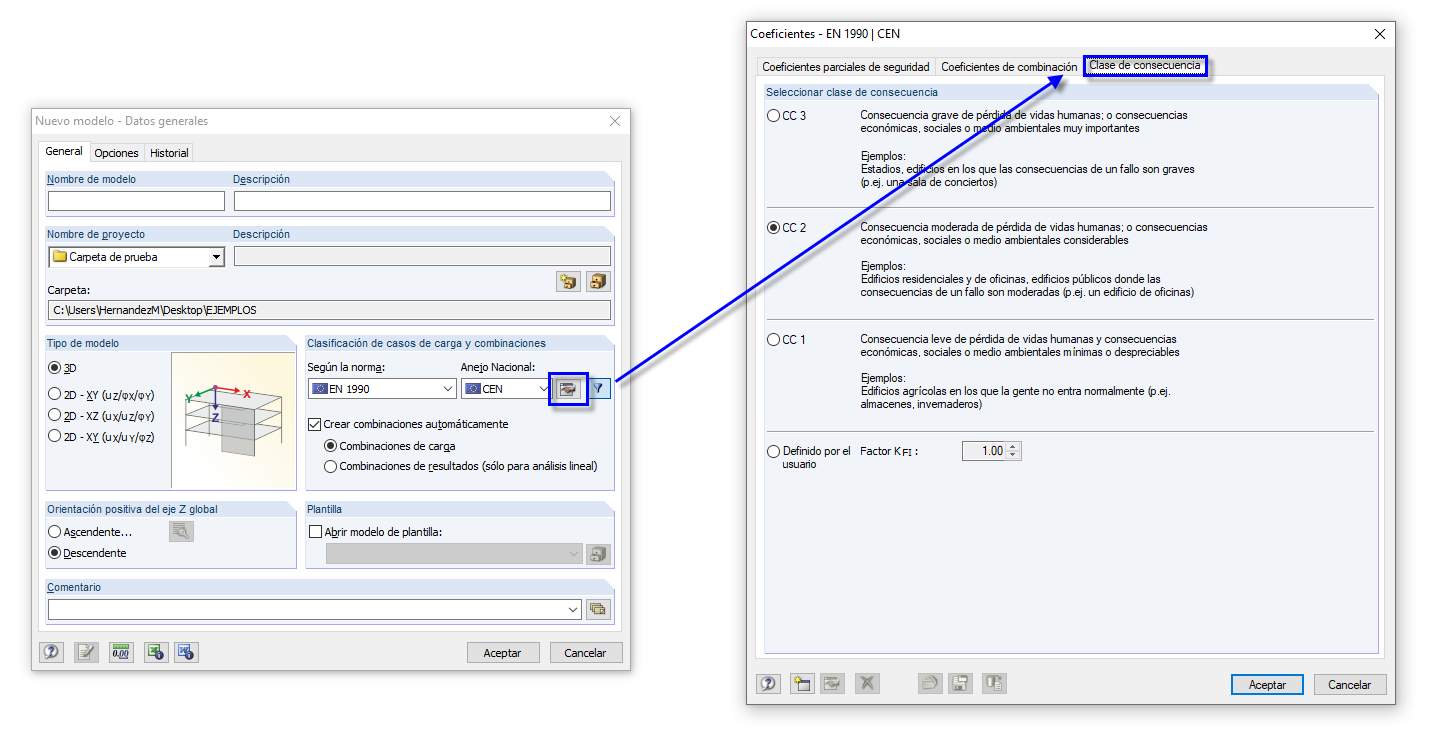The width and height of the screenshot is (1454, 753).
Task: Create new coefficient set icon in Coeficientes
Action: (801, 684)
